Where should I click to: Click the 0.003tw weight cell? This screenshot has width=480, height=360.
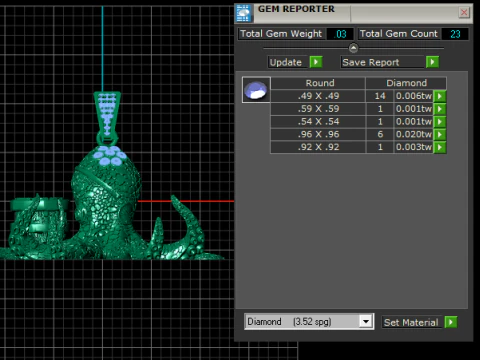click(x=414, y=147)
